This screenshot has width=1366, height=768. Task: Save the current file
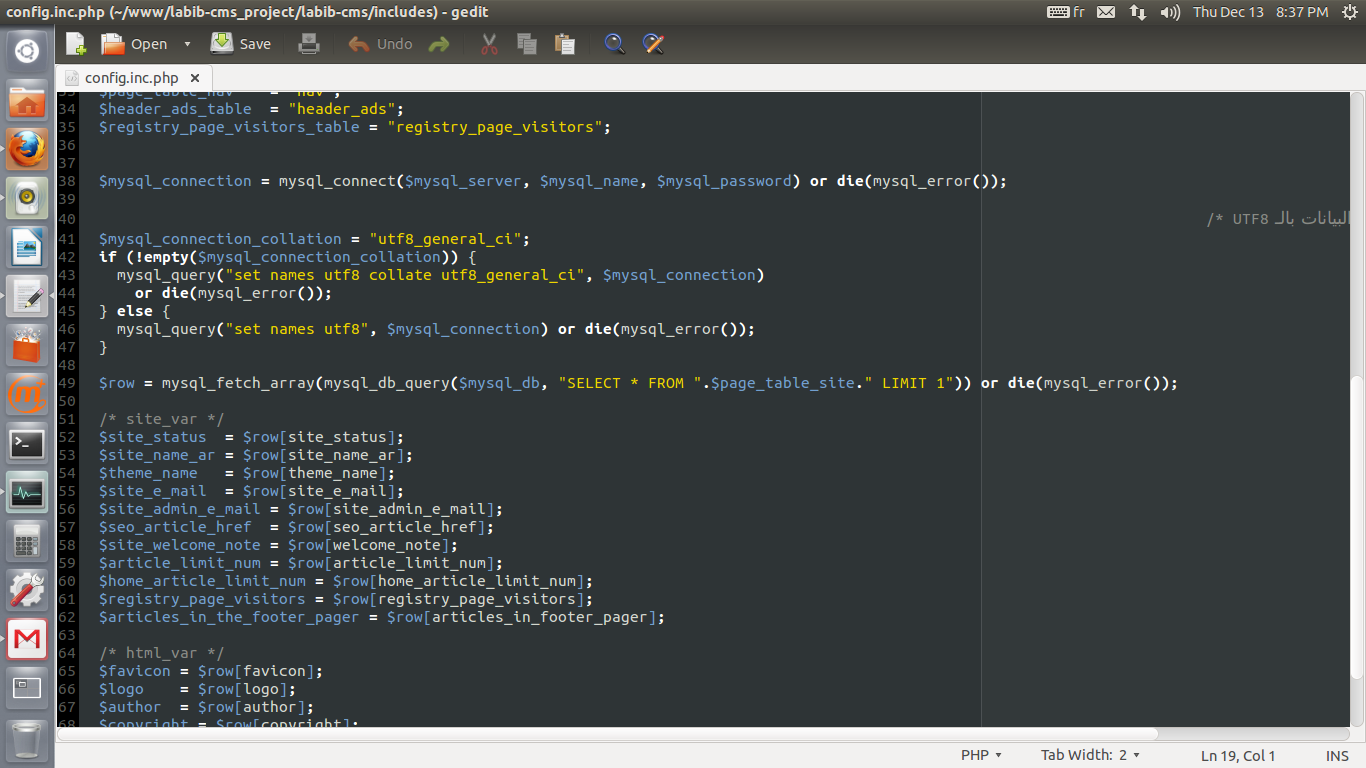[241, 44]
